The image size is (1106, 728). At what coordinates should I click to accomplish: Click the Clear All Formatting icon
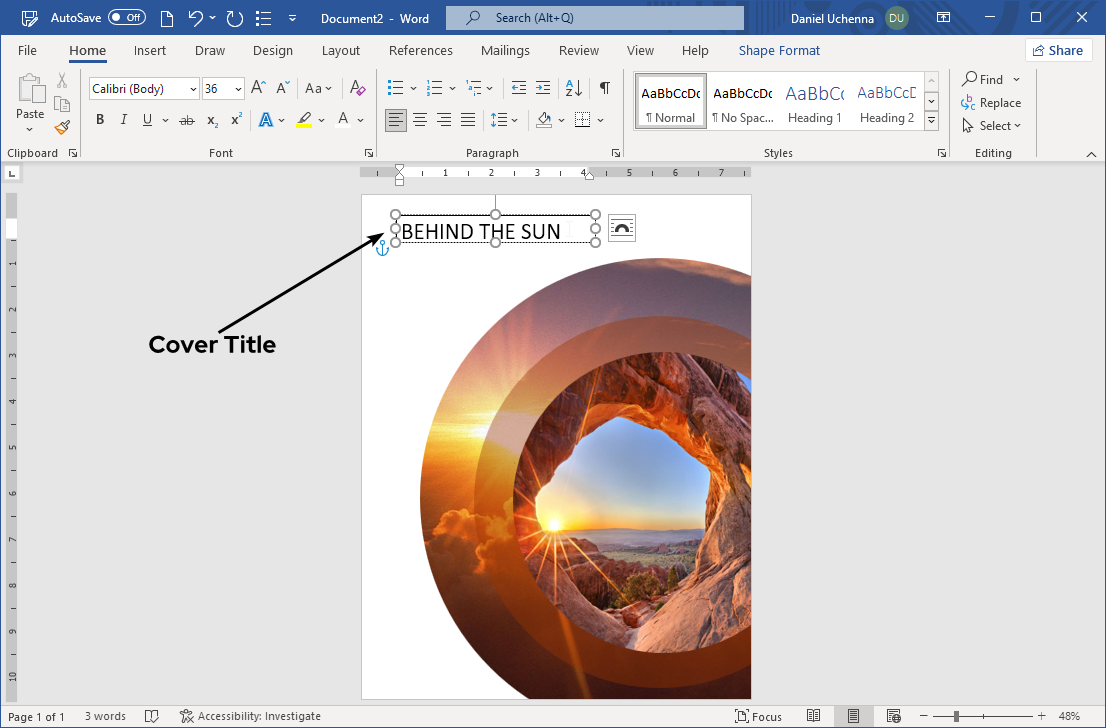point(358,88)
